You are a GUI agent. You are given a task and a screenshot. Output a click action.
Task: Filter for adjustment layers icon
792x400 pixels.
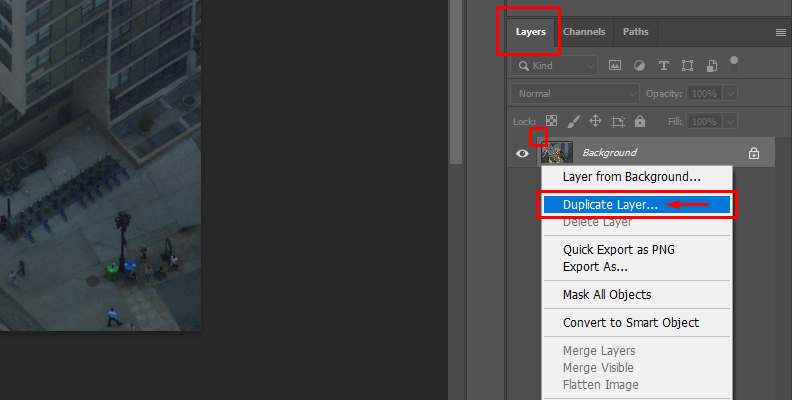tap(639, 66)
